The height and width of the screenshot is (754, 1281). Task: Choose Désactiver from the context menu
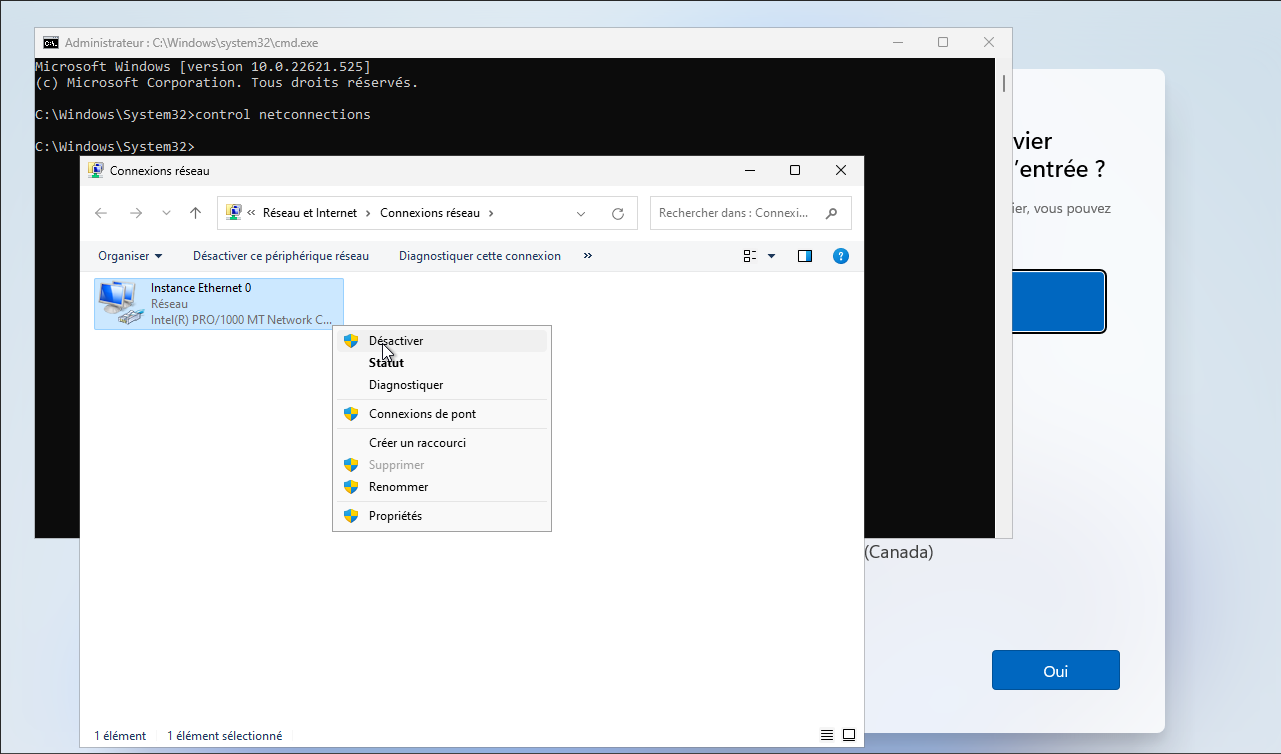(x=394, y=340)
